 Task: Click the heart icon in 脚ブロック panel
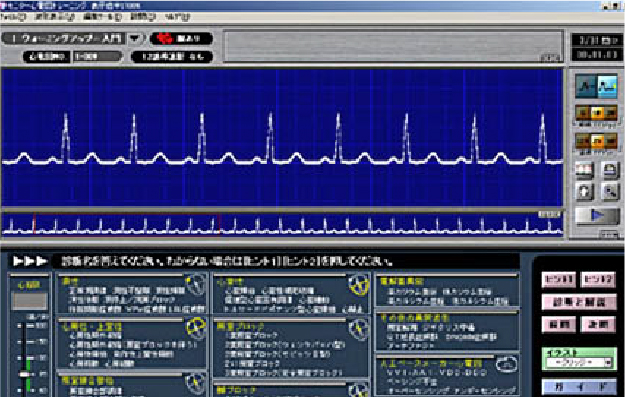(x=358, y=389)
